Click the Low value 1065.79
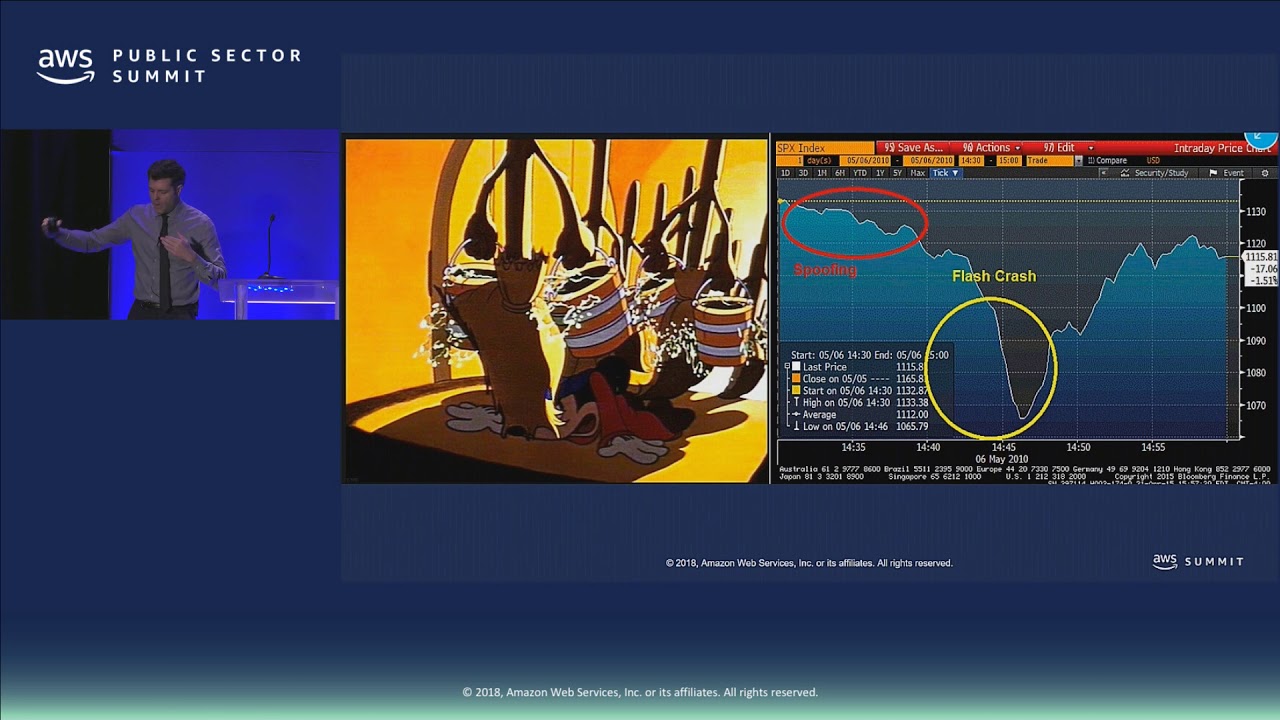This screenshot has height=720, width=1280. (x=912, y=427)
